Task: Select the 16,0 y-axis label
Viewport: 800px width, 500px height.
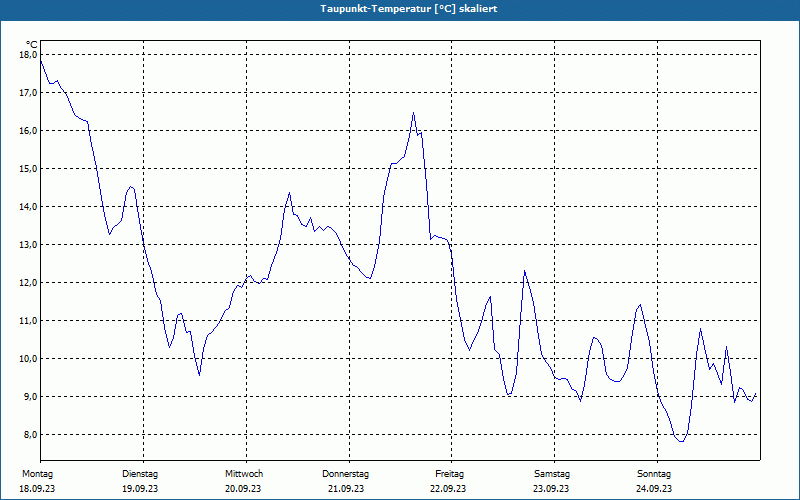Action: point(29,131)
